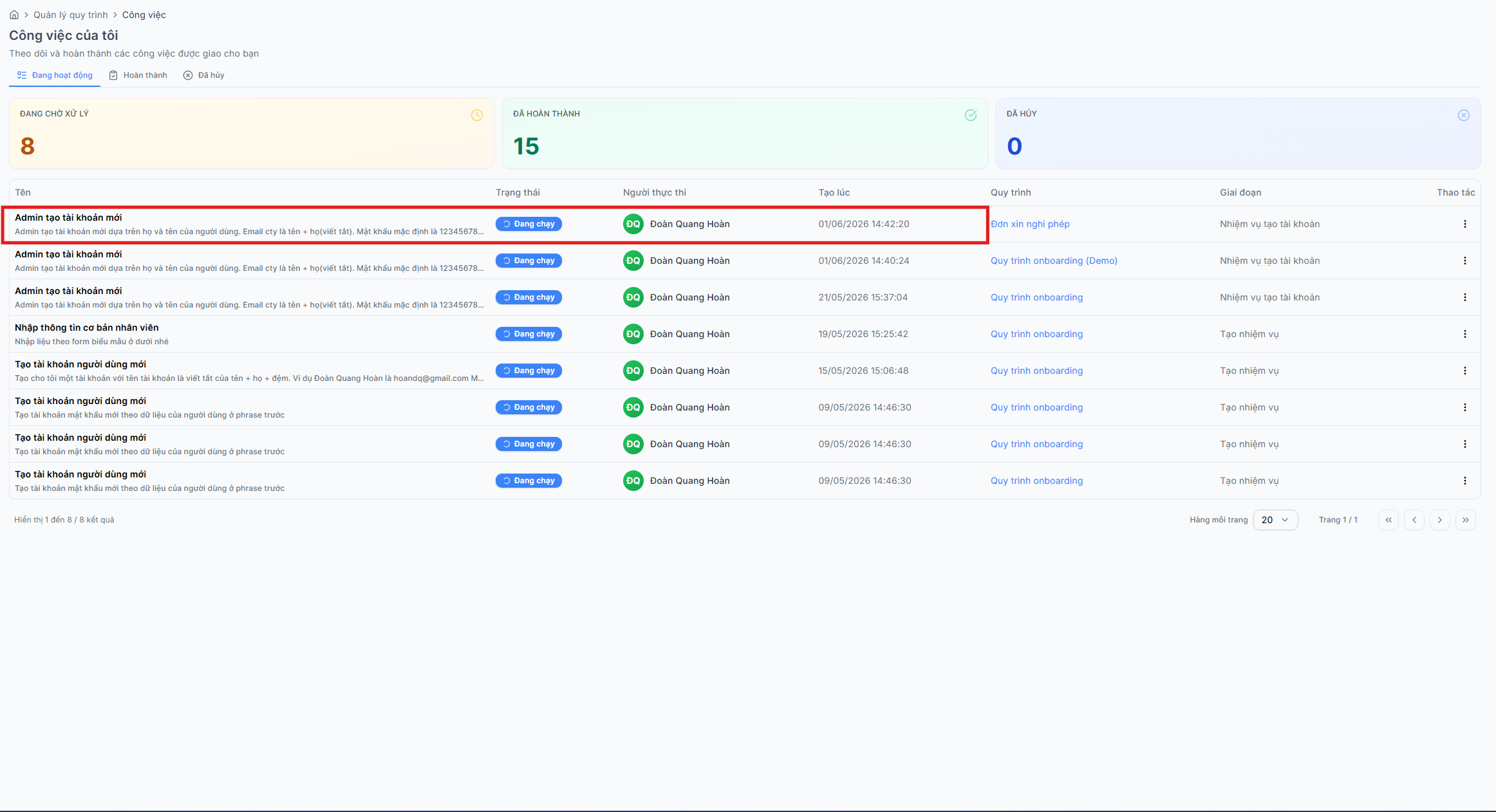Open rows per page dropdown showing 20

[x=1275, y=520]
